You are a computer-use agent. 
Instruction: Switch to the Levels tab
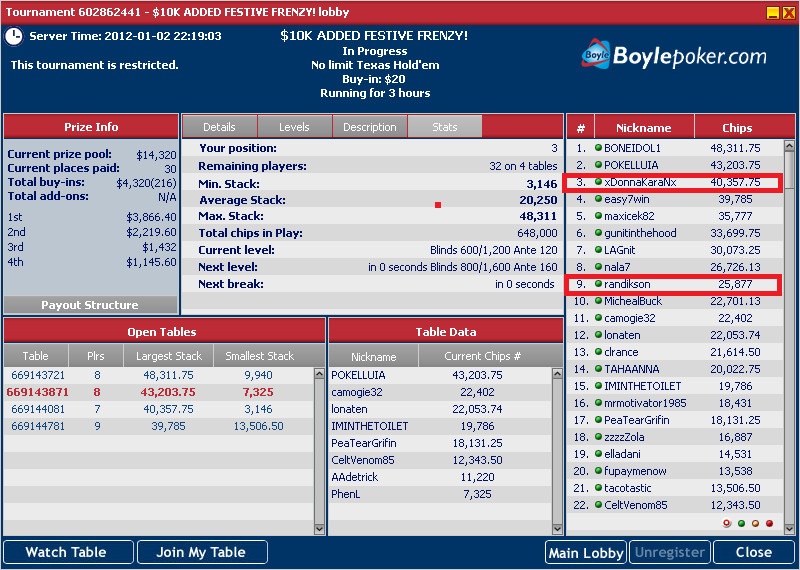294,127
